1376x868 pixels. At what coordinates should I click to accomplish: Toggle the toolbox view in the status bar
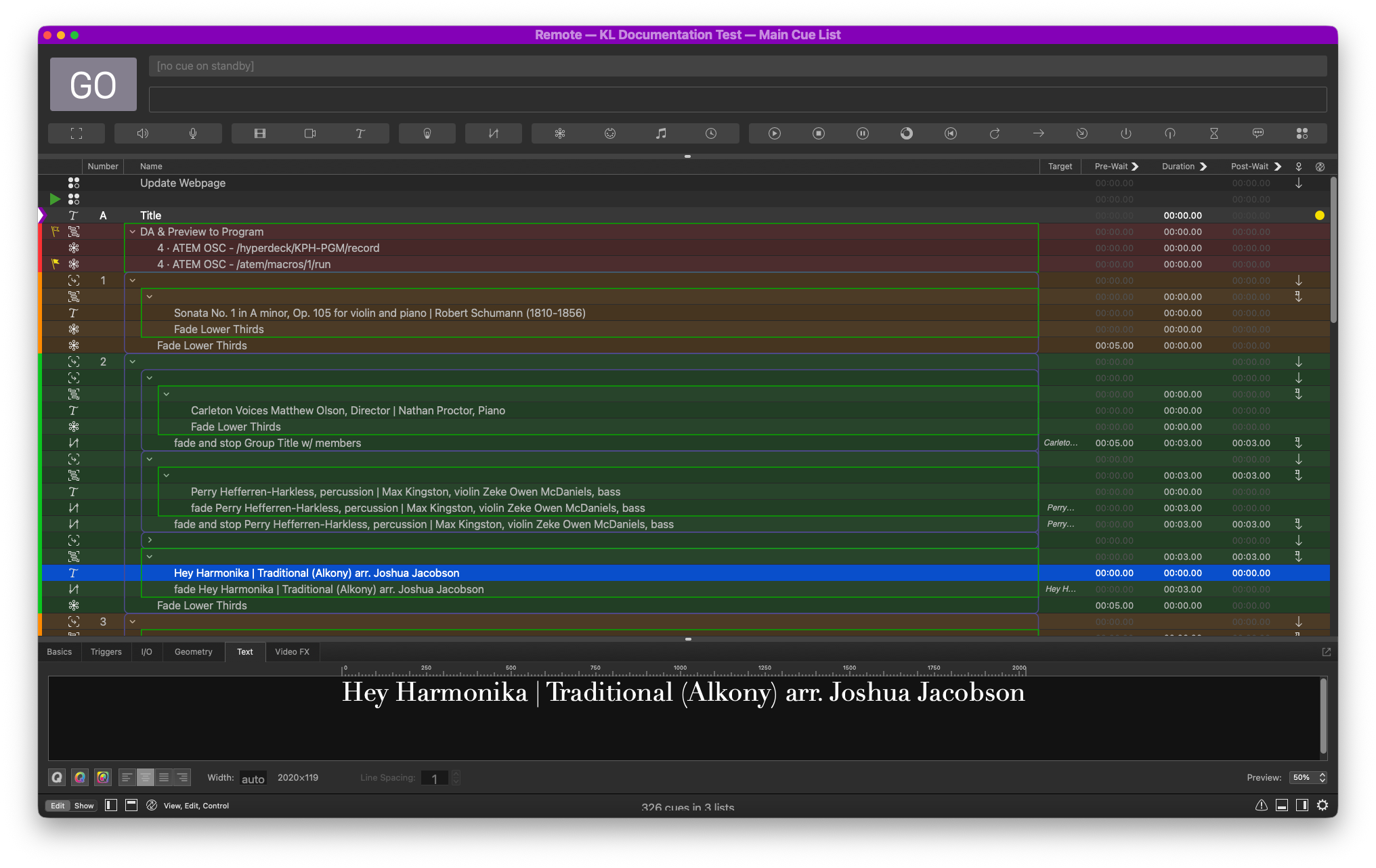coord(132,805)
